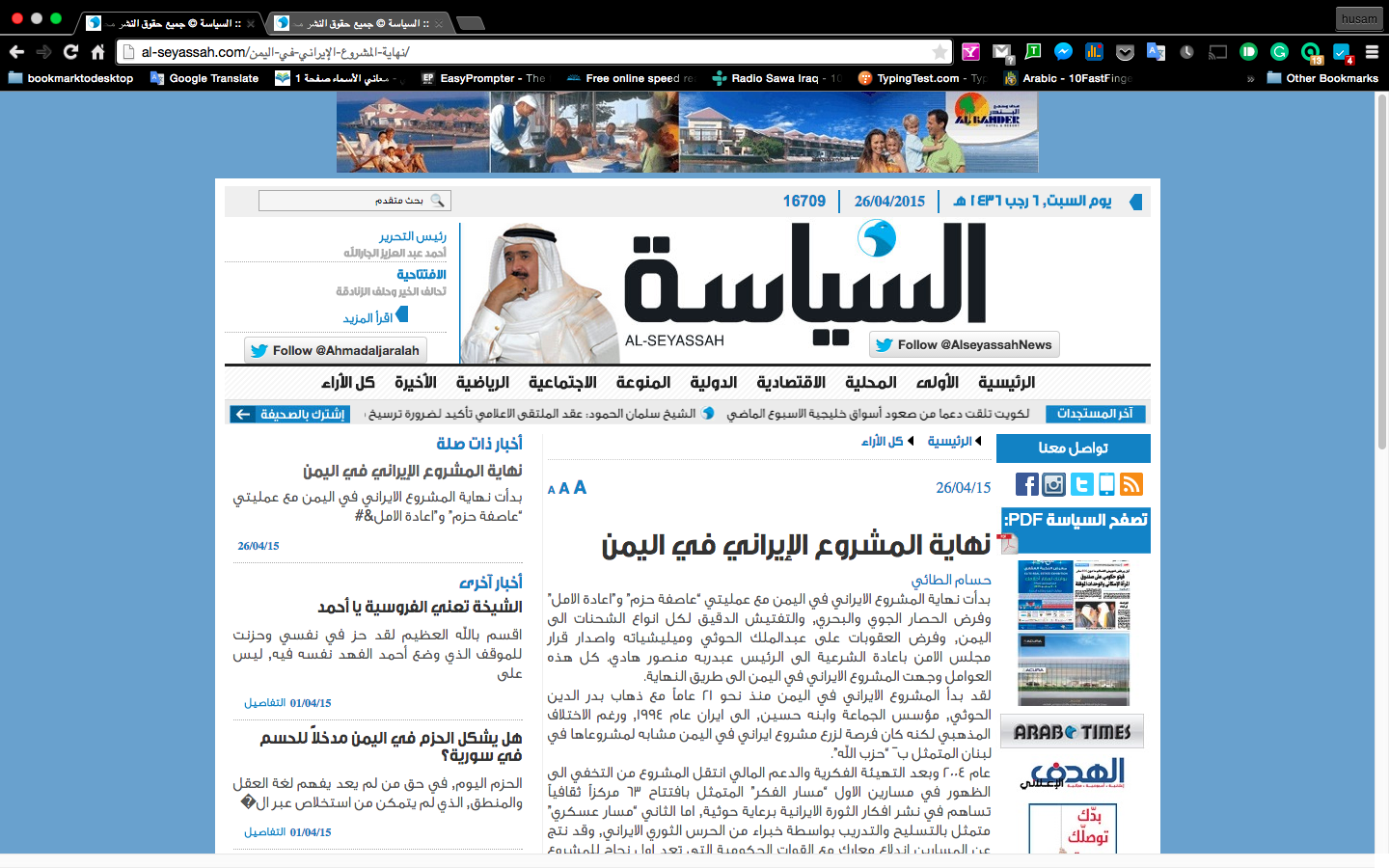The height and width of the screenshot is (868, 1389).
Task: Click author name حسام الطائي
Action: [951, 580]
